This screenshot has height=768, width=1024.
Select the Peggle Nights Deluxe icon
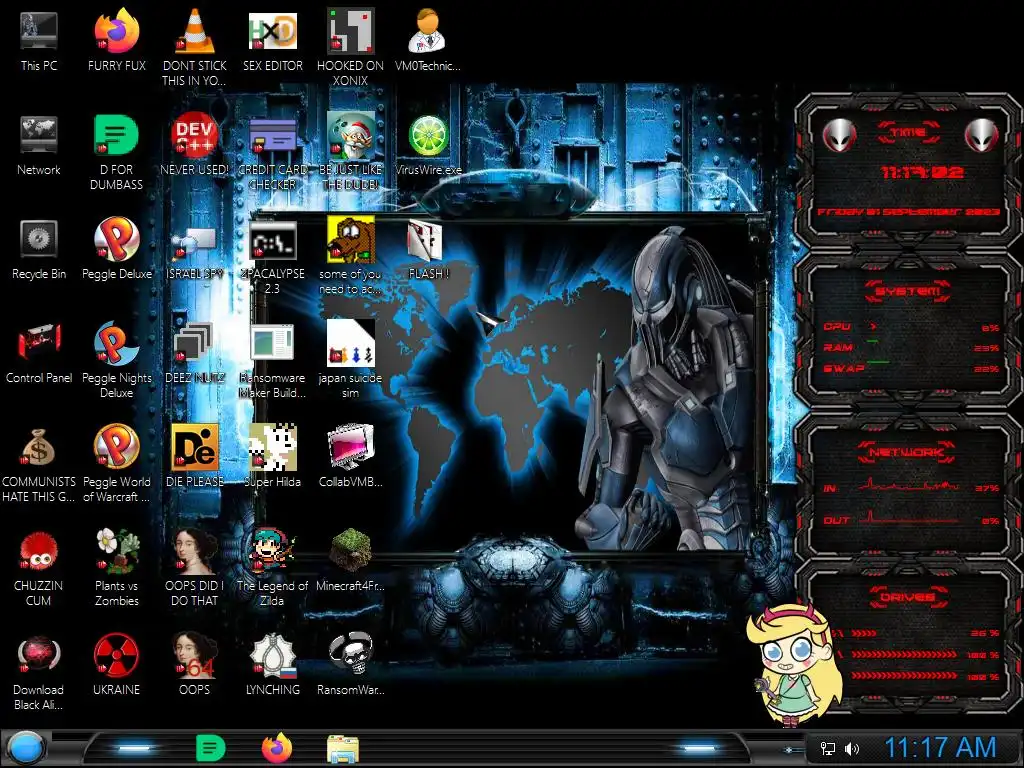coord(116,360)
